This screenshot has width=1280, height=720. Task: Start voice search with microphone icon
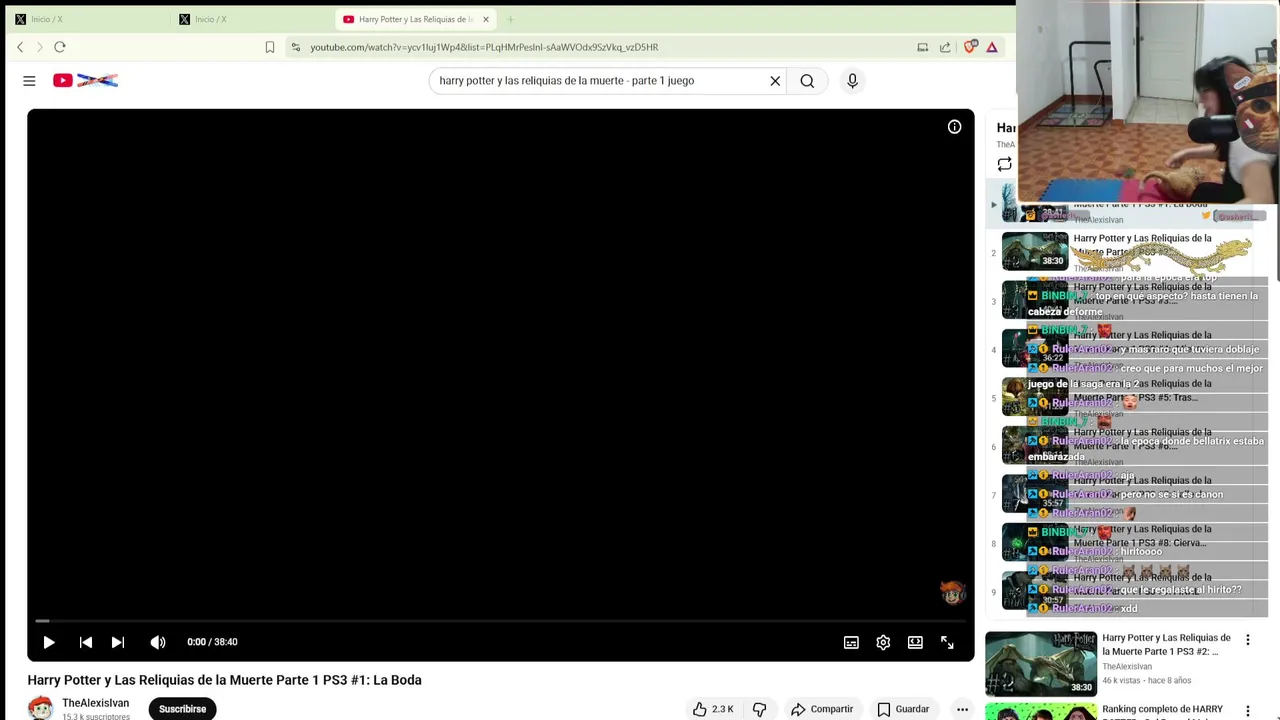point(852,81)
